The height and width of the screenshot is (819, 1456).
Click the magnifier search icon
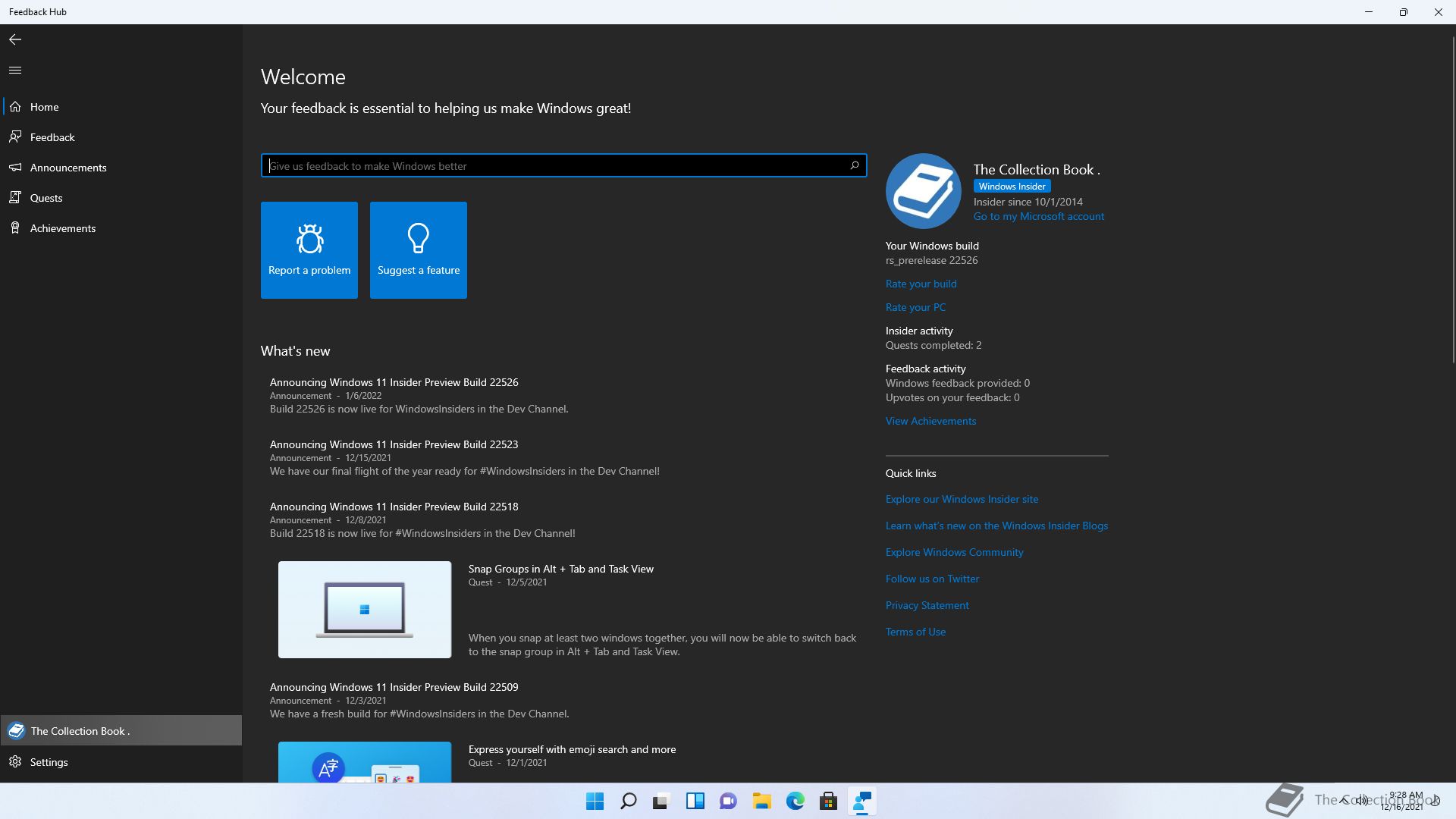[855, 165]
